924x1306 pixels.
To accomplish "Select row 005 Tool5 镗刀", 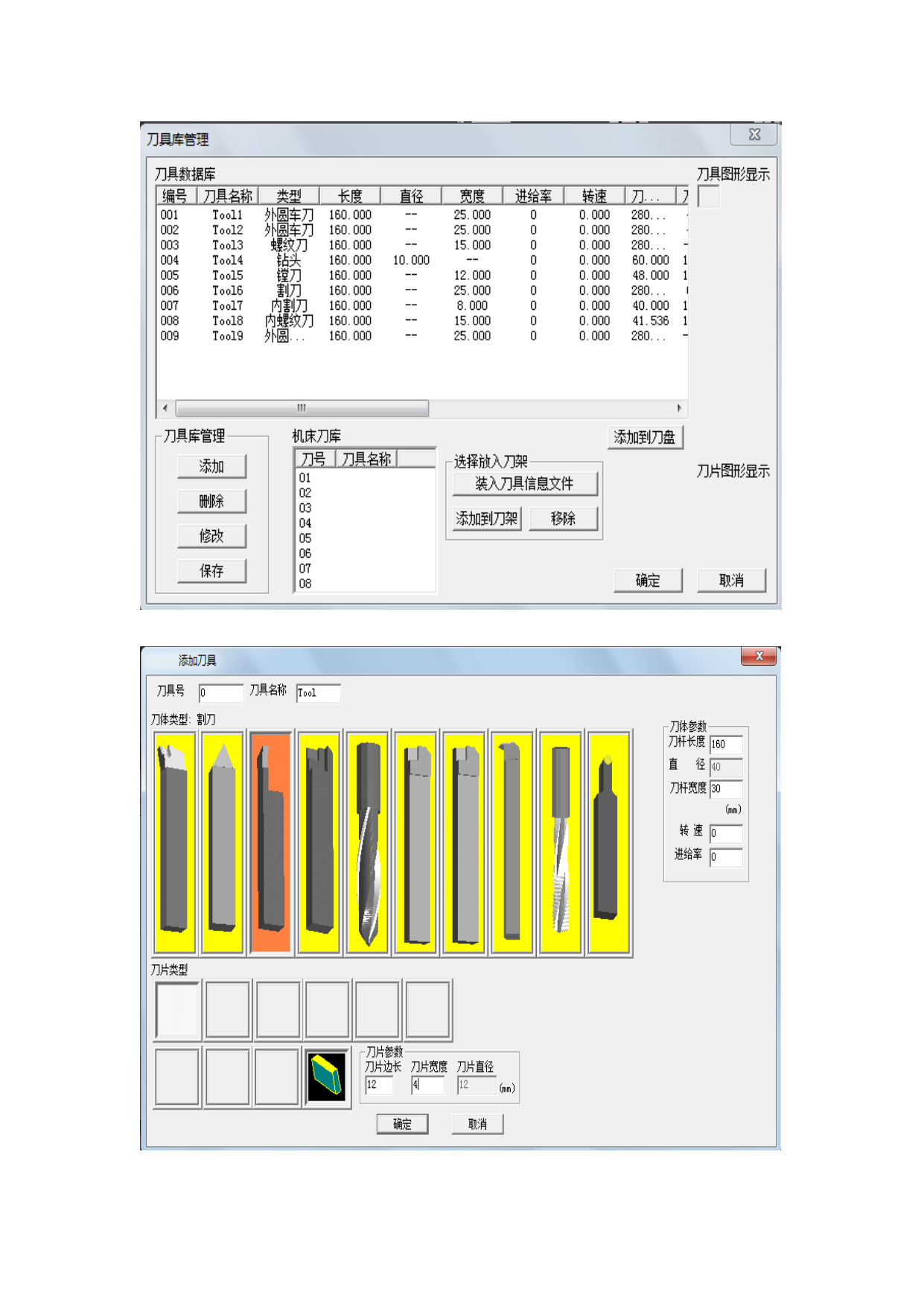I will click(x=422, y=275).
